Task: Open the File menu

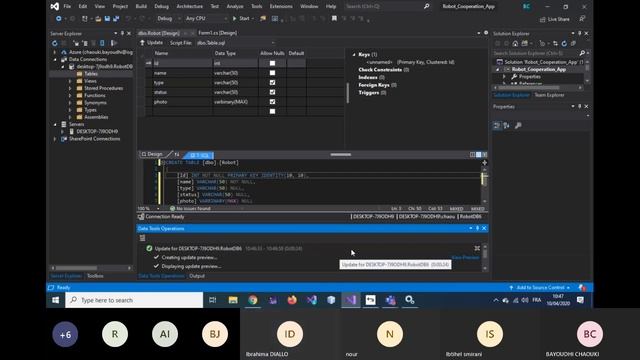Action: 67,7
